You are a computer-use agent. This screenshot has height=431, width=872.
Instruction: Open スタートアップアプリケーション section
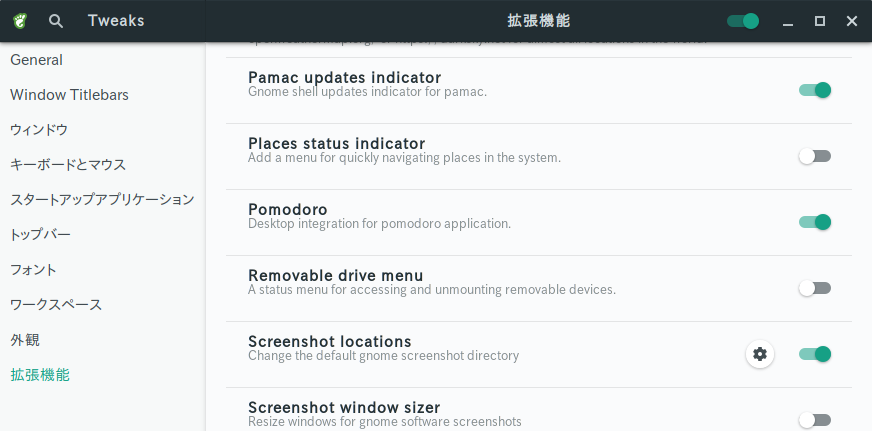103,200
